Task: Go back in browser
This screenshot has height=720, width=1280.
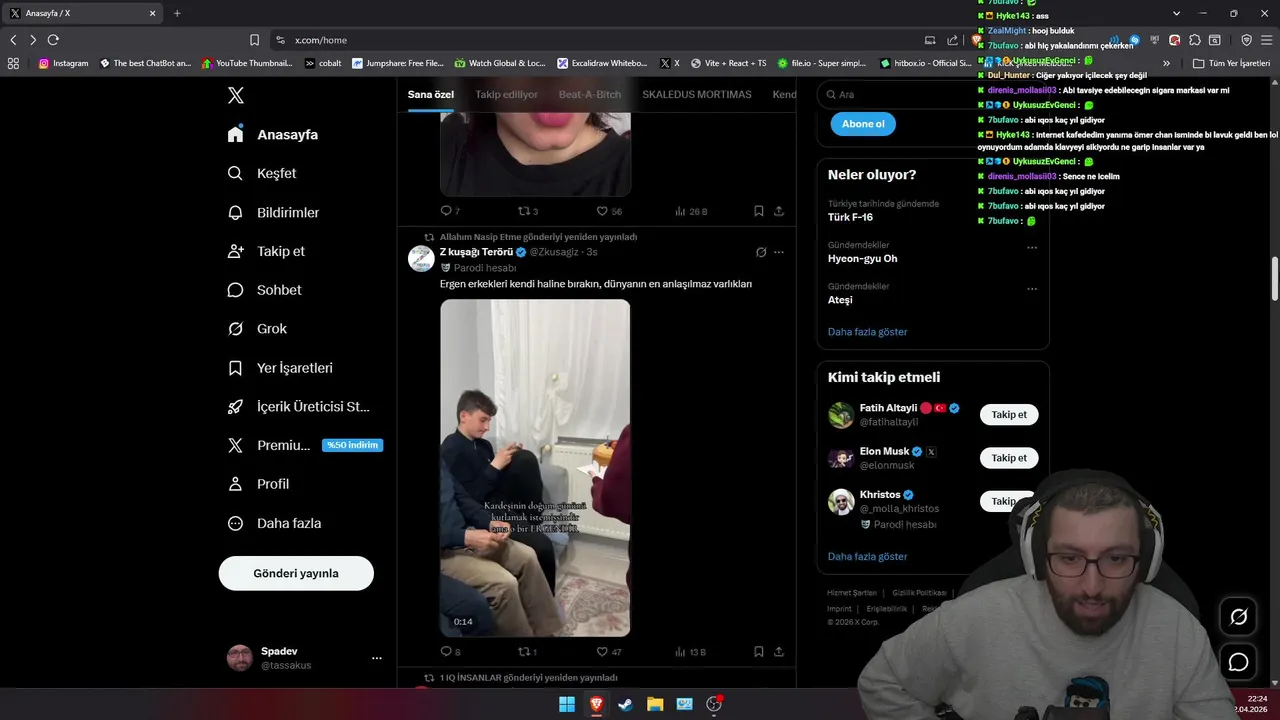Action: pos(13,40)
